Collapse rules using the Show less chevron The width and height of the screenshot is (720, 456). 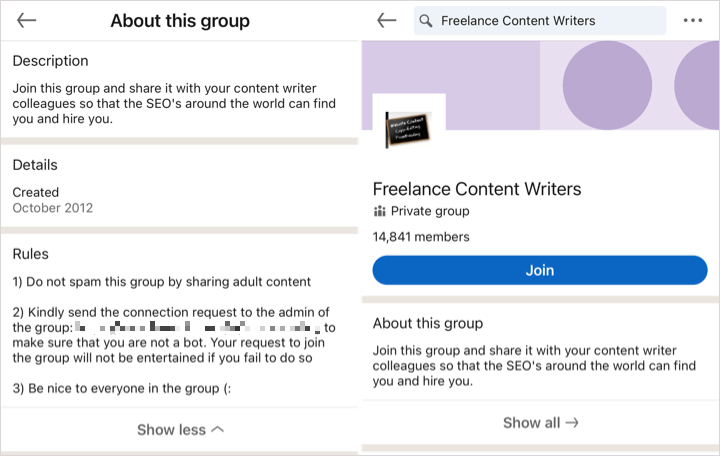tap(218, 430)
